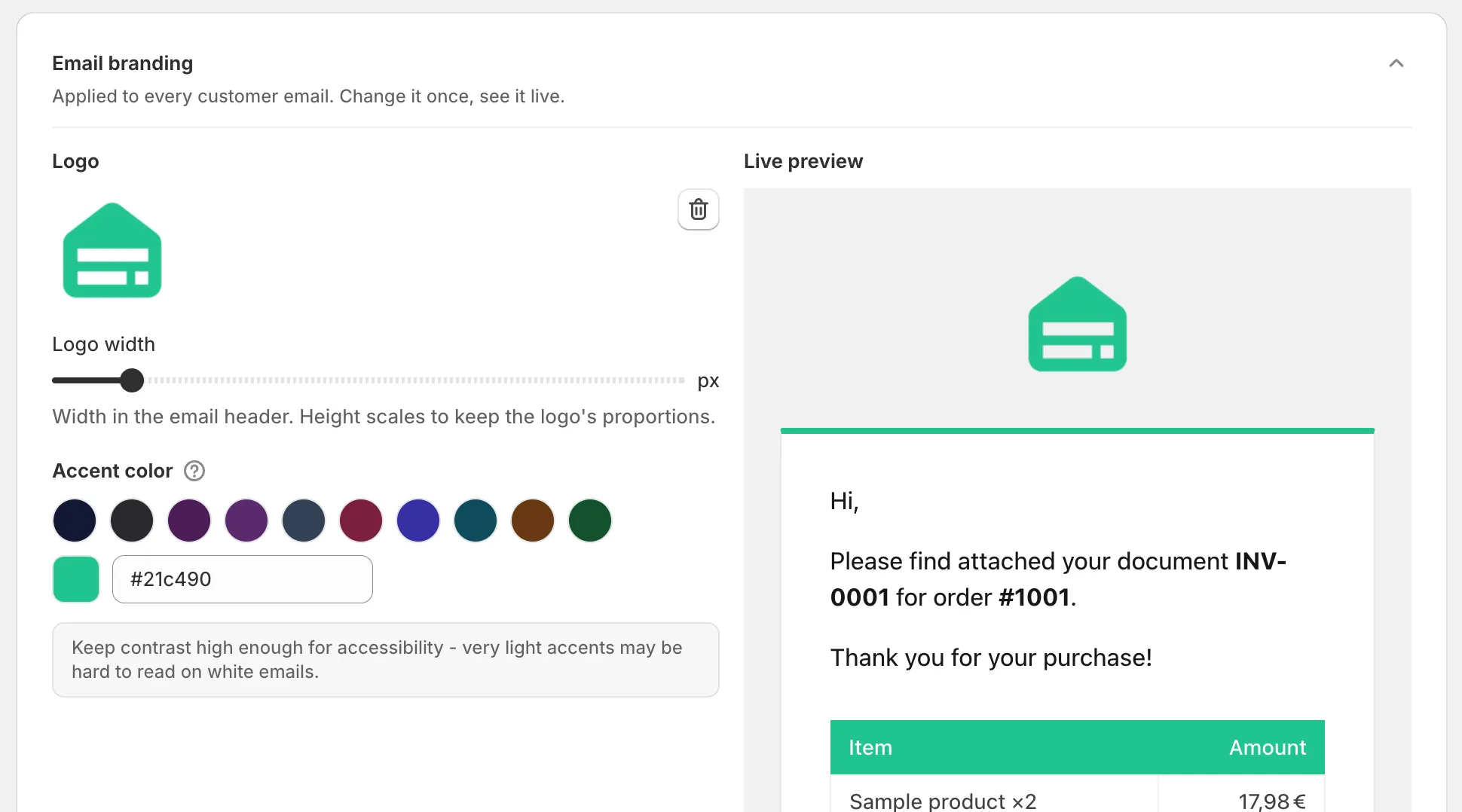Click 'Sample product ×2' row text
This screenshot has height=812, width=1462.
(x=943, y=801)
